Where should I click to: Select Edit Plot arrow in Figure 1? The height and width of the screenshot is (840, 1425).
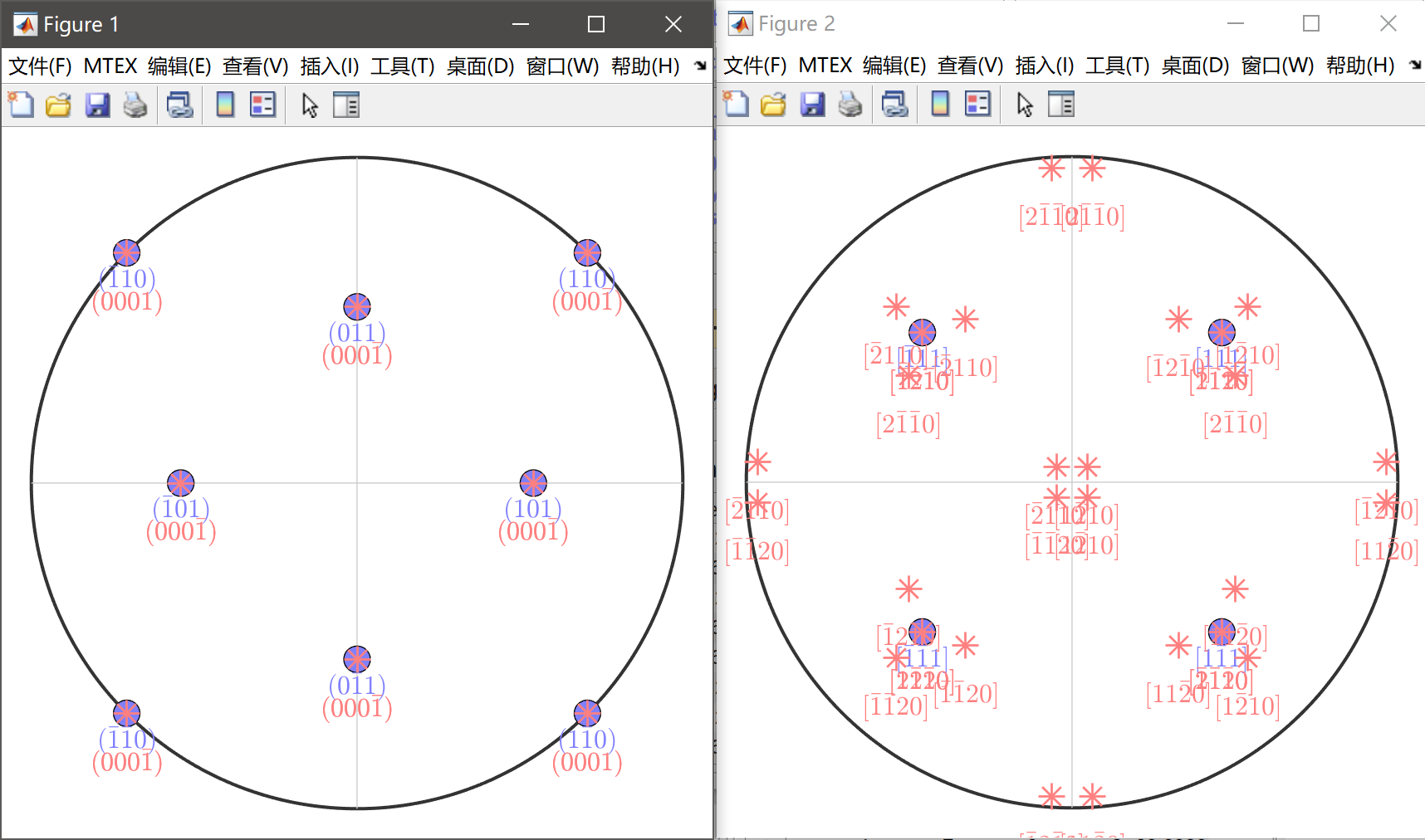(310, 105)
